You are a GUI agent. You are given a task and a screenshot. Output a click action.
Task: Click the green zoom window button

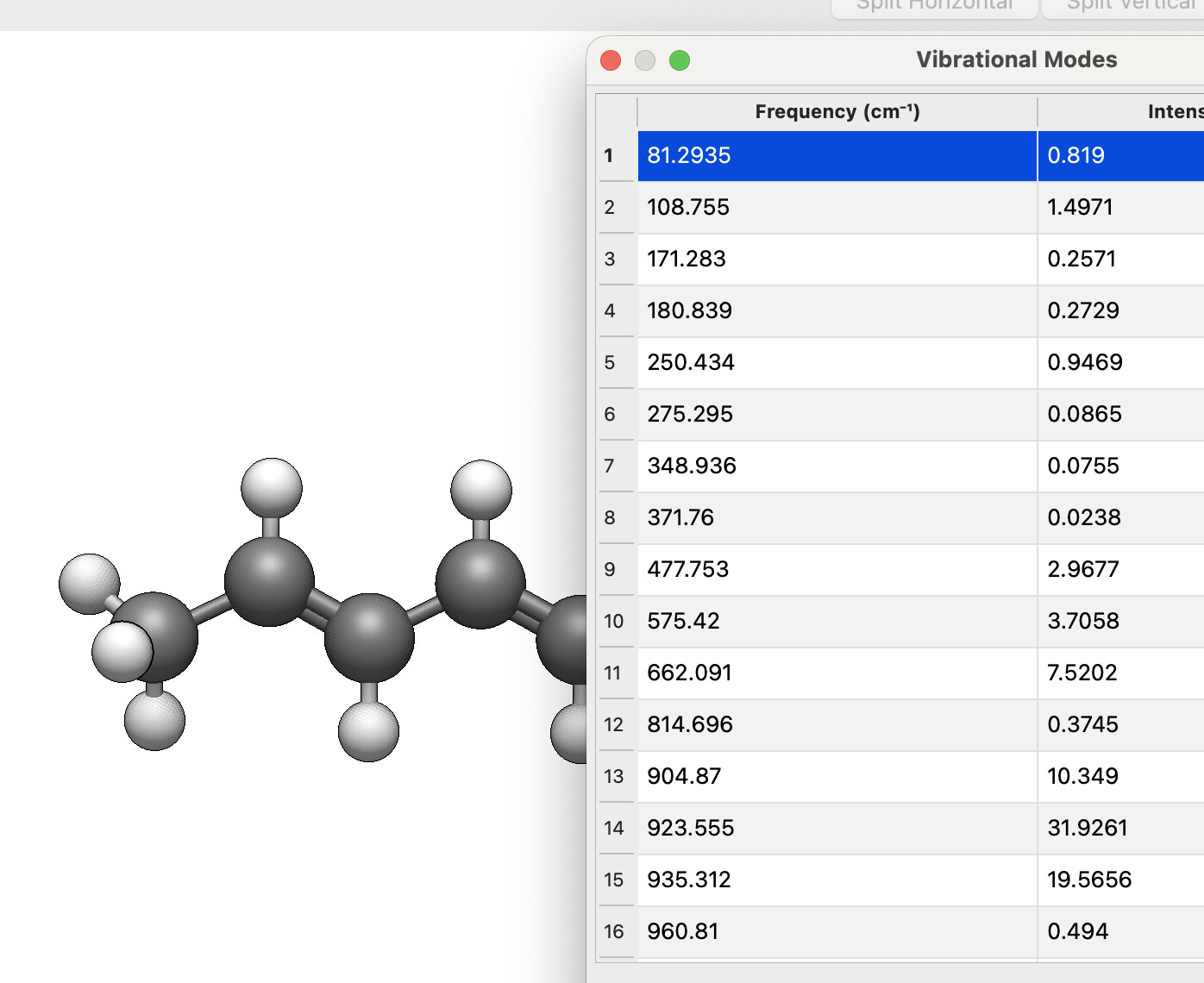pos(680,60)
